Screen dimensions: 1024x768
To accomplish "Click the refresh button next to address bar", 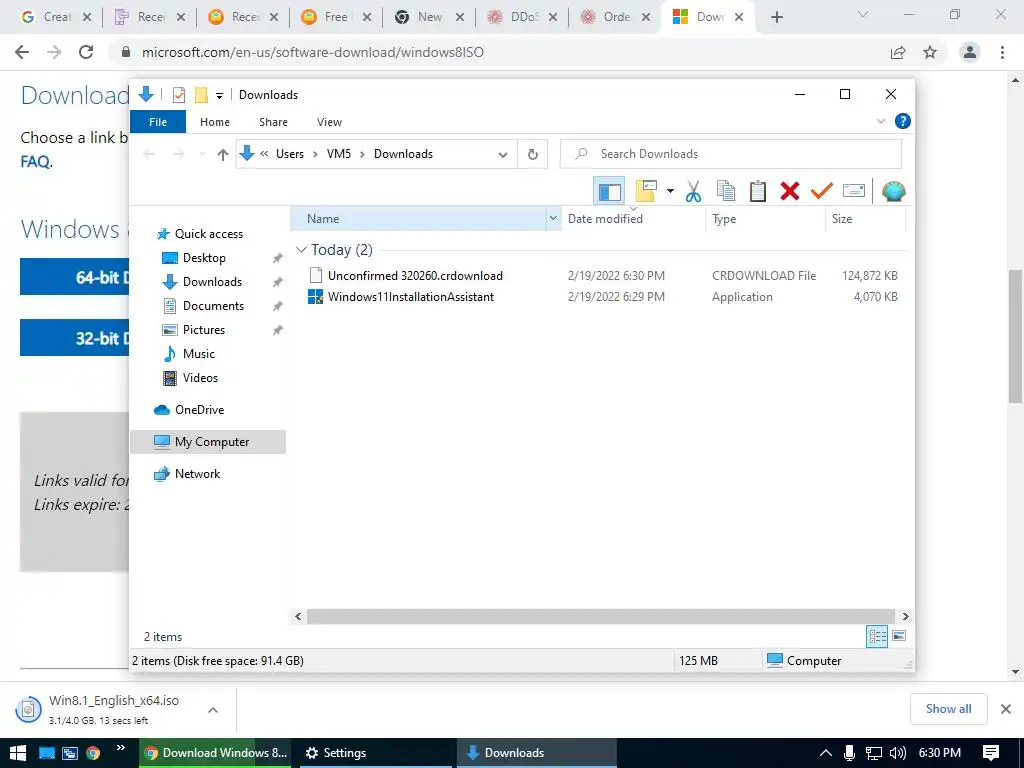I will pos(532,154).
